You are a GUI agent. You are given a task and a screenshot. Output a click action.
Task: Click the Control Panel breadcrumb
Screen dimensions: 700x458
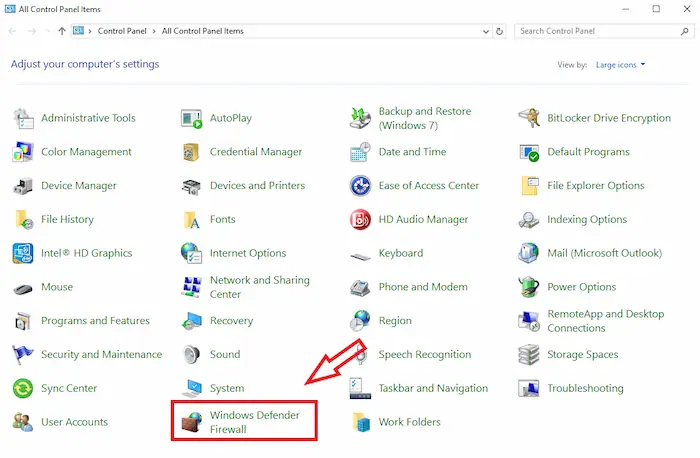point(122,31)
